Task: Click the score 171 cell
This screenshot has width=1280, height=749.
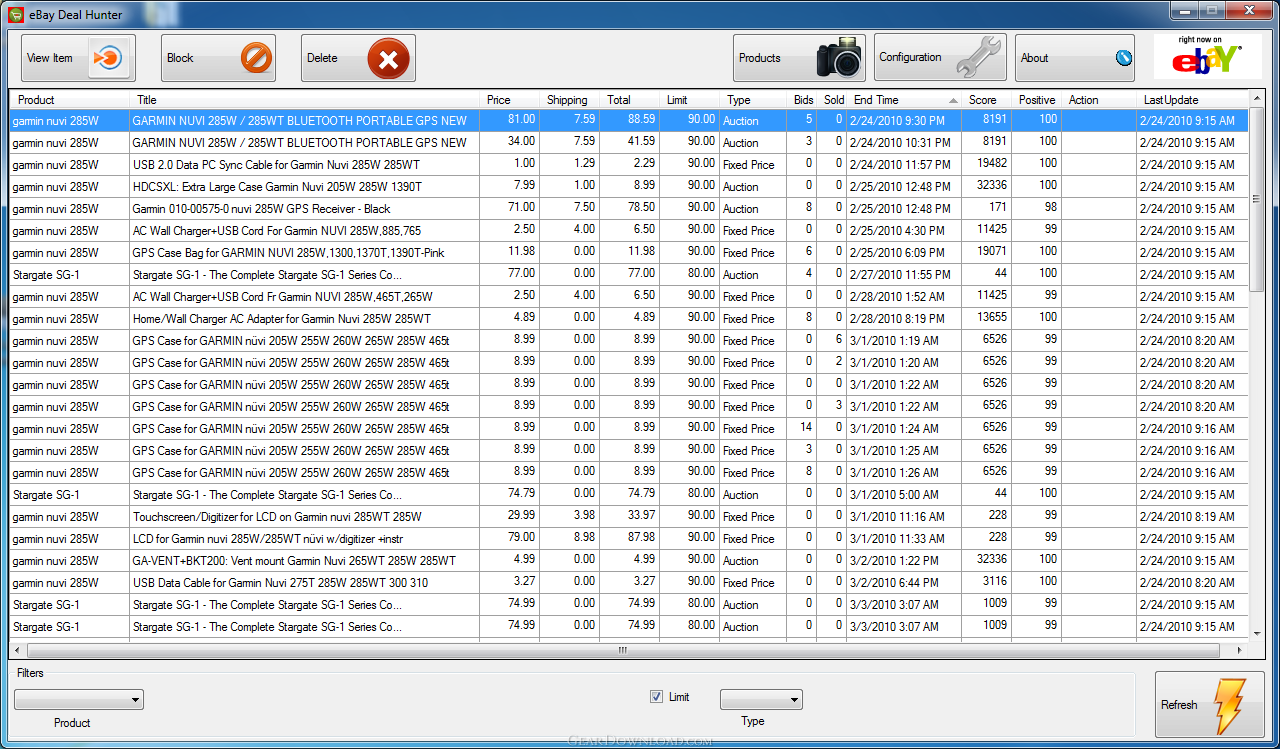Action: [987, 208]
